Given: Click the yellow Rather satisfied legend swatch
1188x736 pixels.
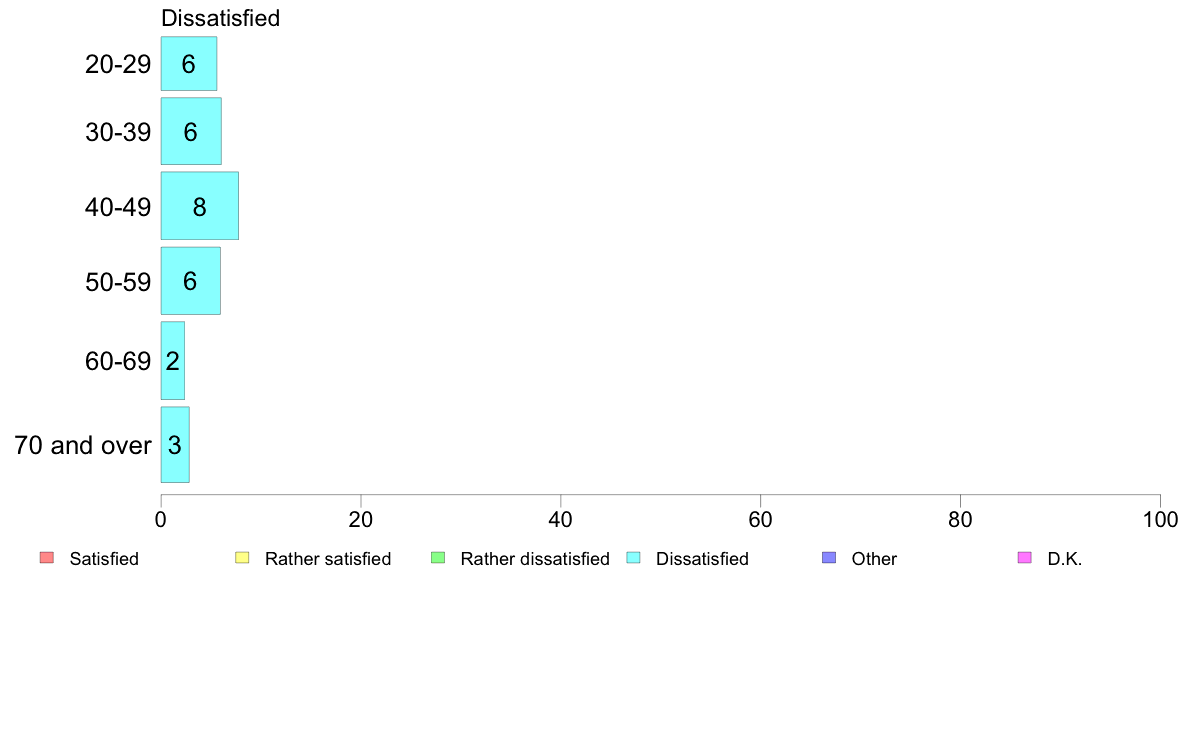Looking at the screenshot, I should coord(242,558).
